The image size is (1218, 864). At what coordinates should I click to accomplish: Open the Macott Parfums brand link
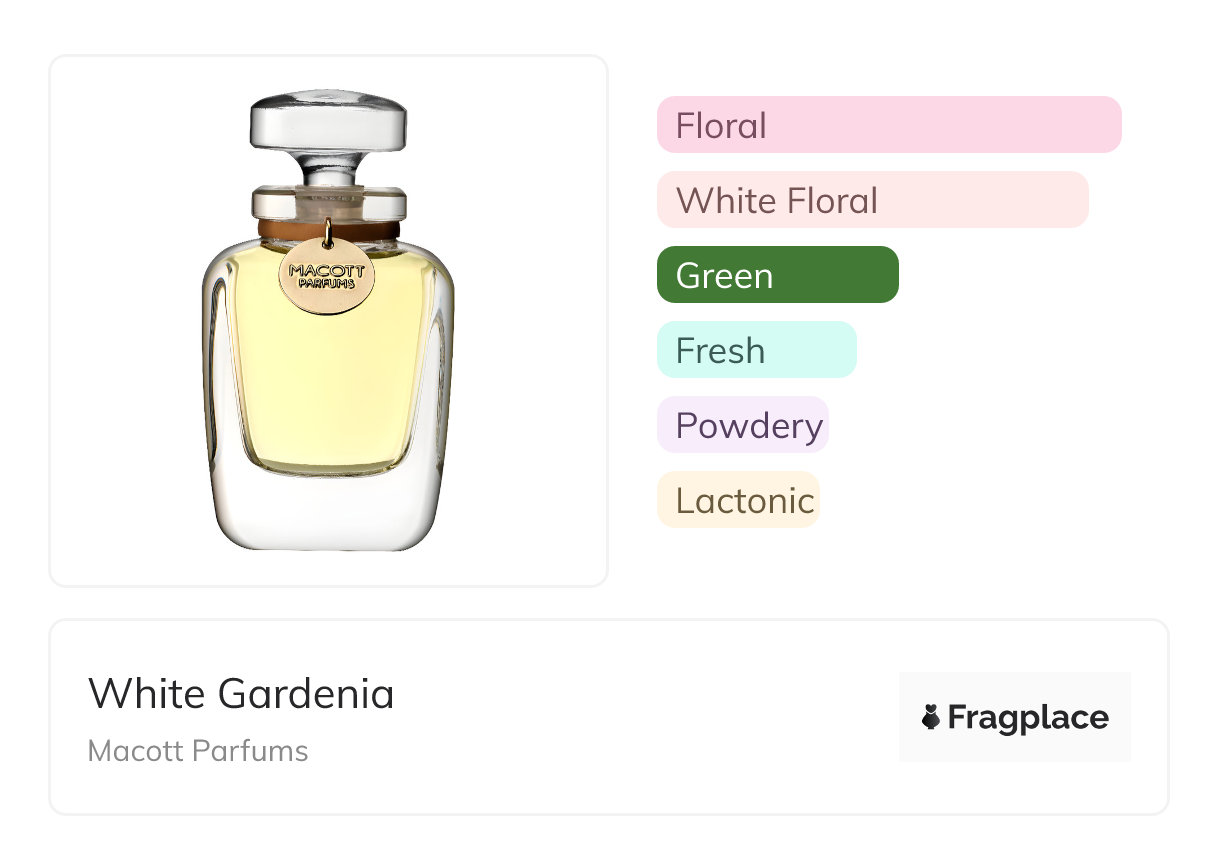tap(198, 751)
